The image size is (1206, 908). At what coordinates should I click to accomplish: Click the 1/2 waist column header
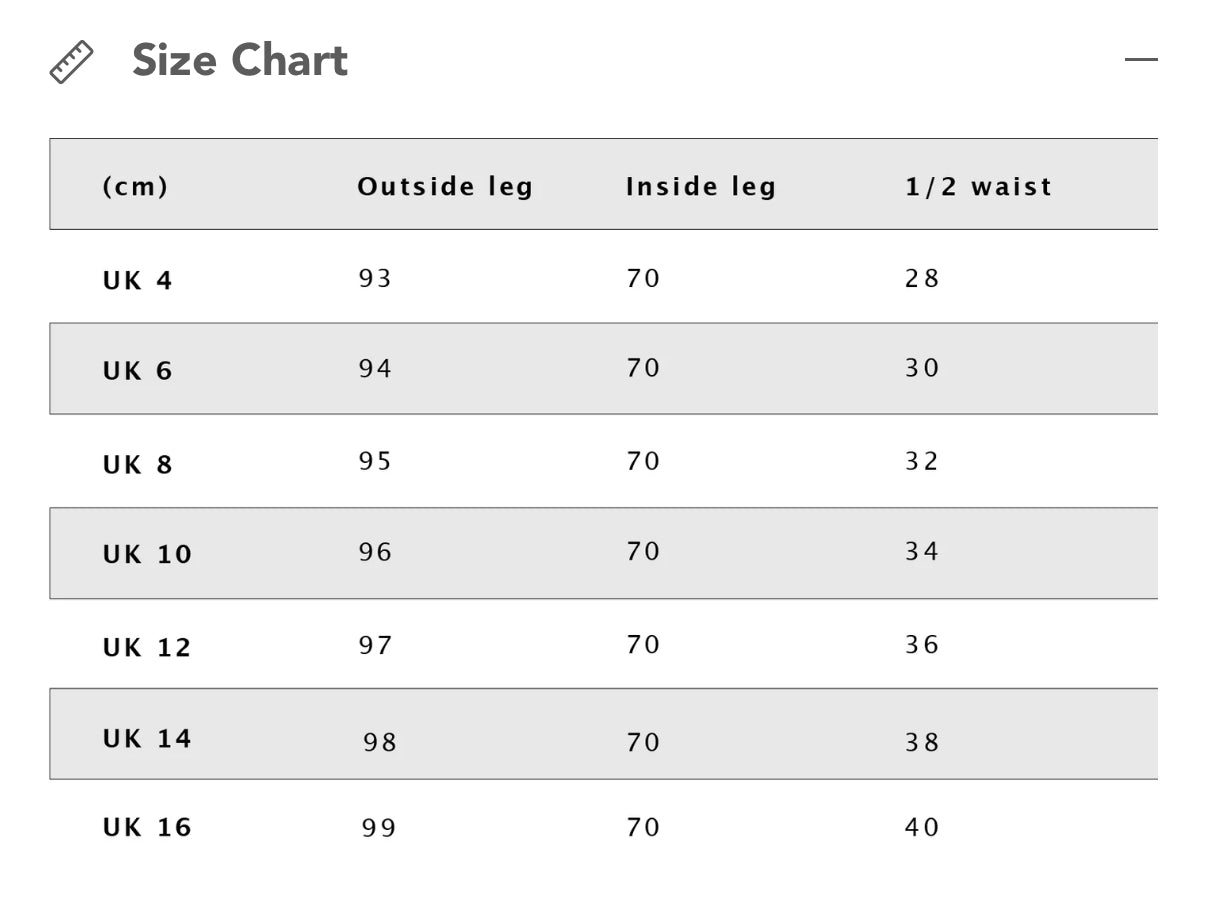coord(979,187)
